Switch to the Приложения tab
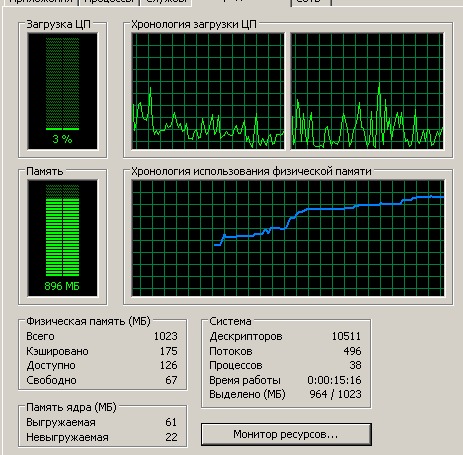The height and width of the screenshot is (455, 463). 40,2
